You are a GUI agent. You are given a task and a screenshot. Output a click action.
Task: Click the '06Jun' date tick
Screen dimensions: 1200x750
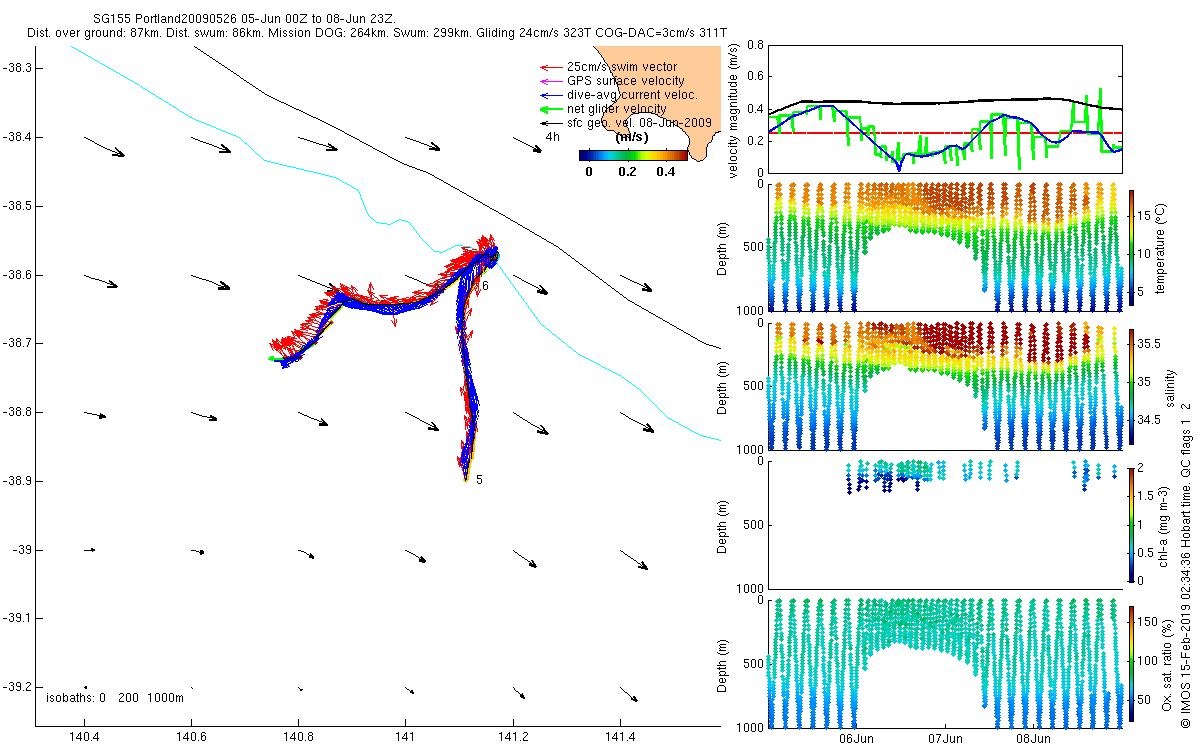pyautogui.click(x=857, y=739)
